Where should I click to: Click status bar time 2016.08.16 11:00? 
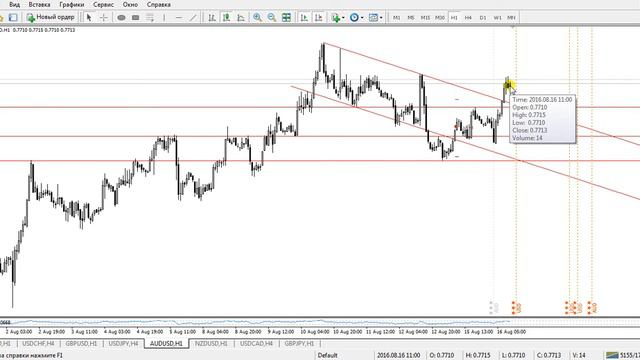point(398,356)
